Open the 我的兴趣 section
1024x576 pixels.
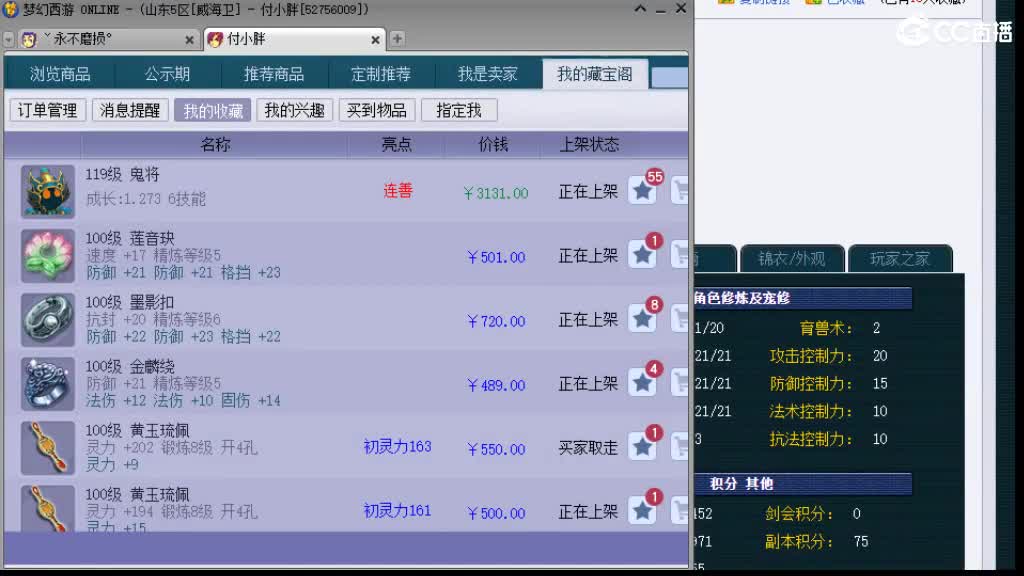(295, 110)
